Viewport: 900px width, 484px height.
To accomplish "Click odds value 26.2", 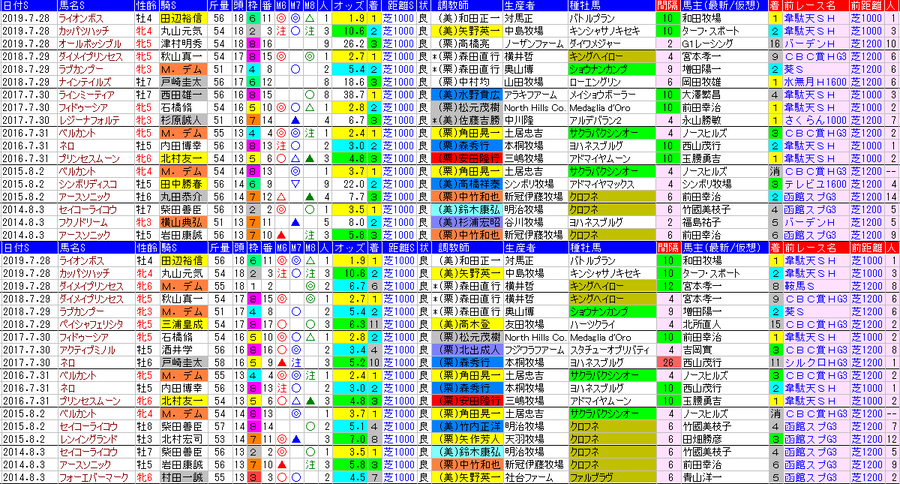I will coord(349,44).
